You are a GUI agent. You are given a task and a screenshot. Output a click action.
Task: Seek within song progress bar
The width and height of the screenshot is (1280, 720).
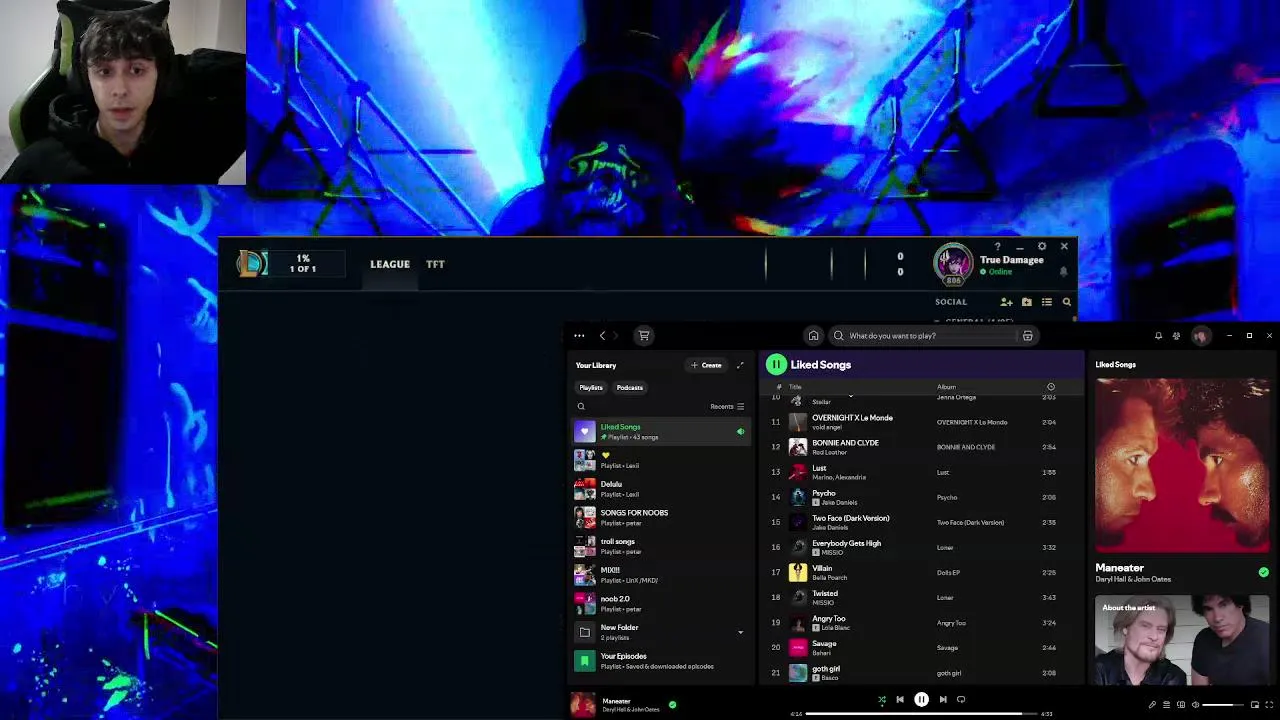pyautogui.click(x=921, y=714)
